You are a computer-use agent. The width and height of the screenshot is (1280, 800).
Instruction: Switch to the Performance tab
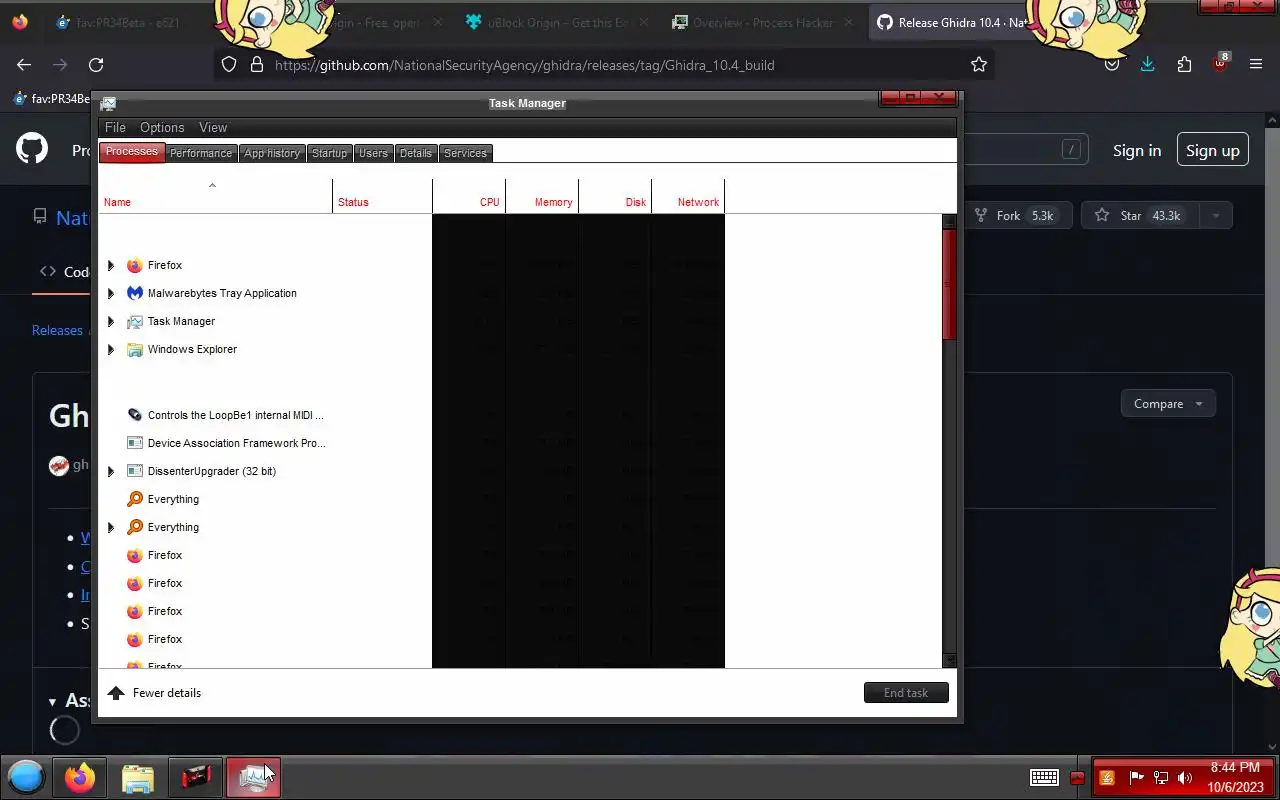200,153
